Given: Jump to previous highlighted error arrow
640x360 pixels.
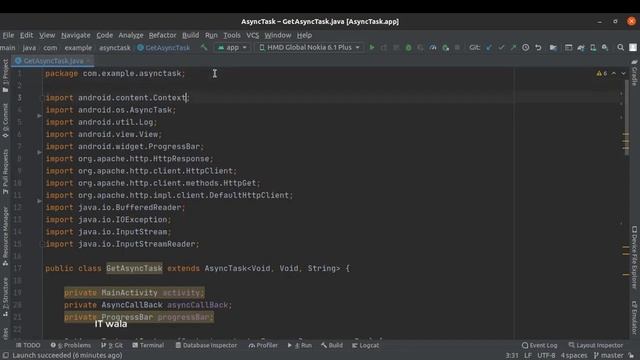Looking at the screenshot, I should (x=613, y=73).
